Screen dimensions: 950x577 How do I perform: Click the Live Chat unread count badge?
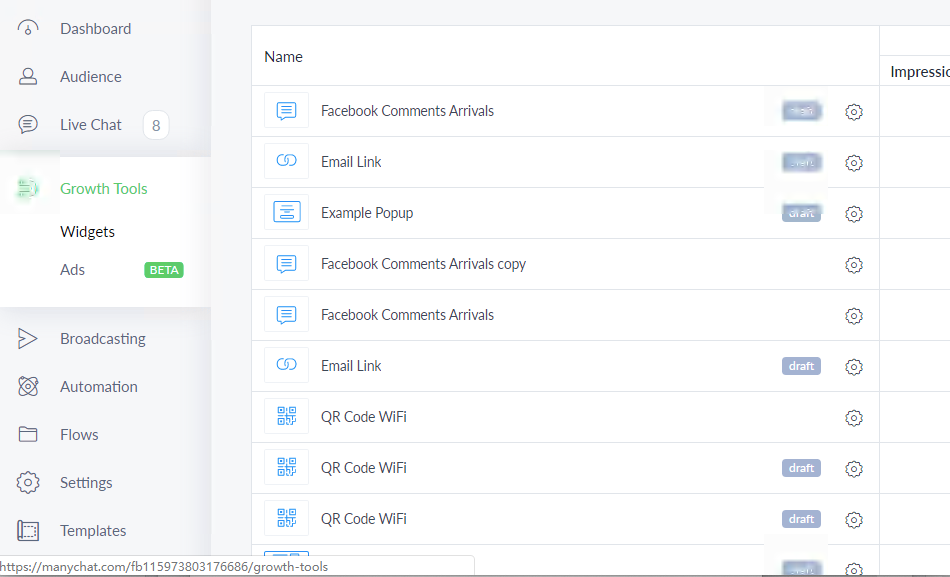(x=155, y=125)
